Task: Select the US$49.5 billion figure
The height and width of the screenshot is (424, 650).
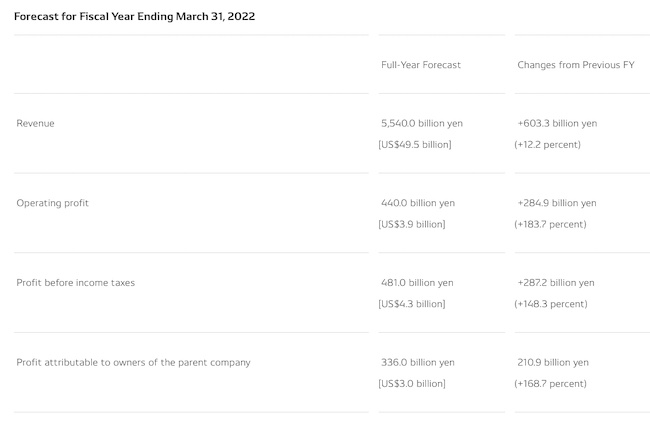Action: point(415,144)
